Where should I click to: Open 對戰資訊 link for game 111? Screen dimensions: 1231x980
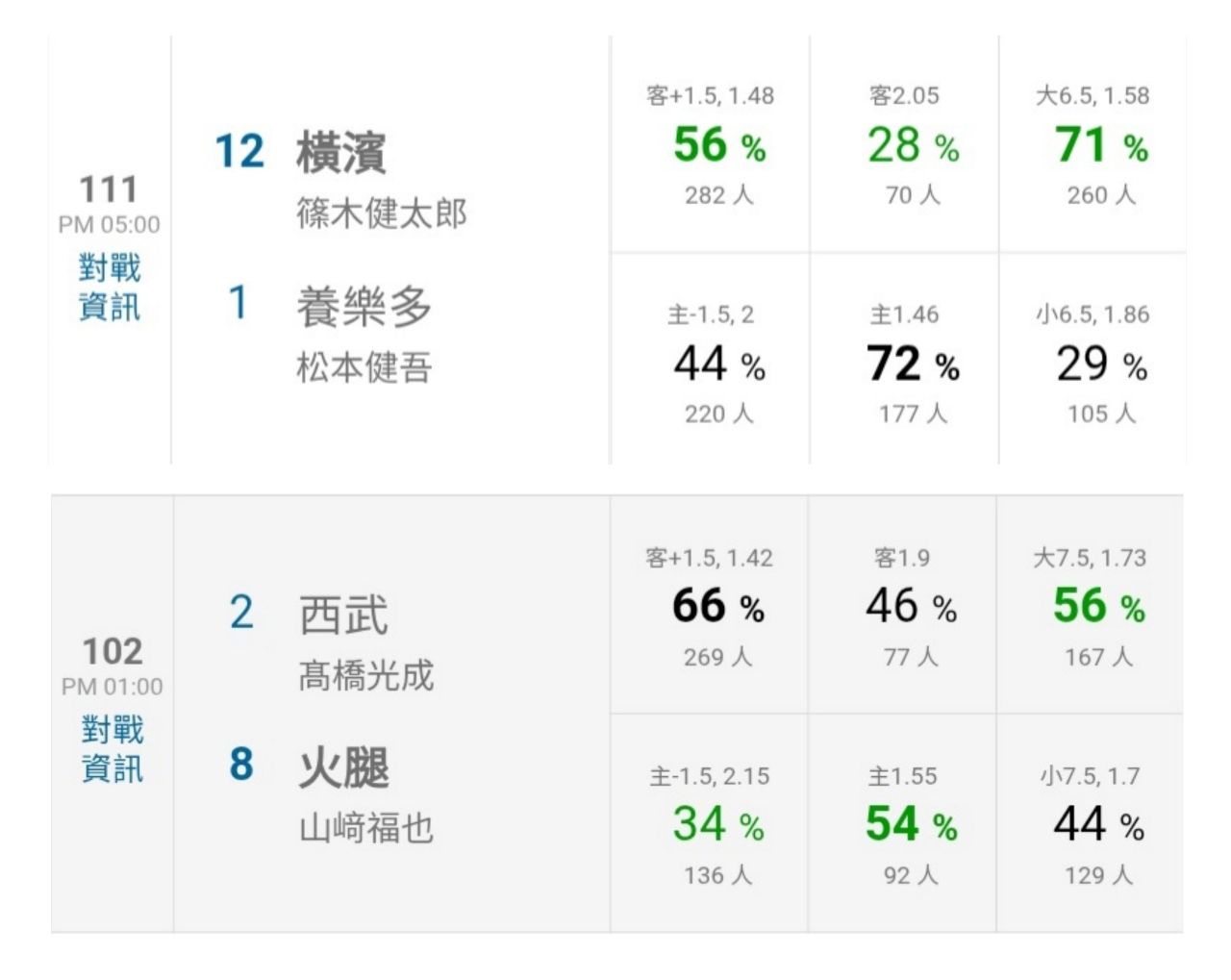(x=110, y=288)
